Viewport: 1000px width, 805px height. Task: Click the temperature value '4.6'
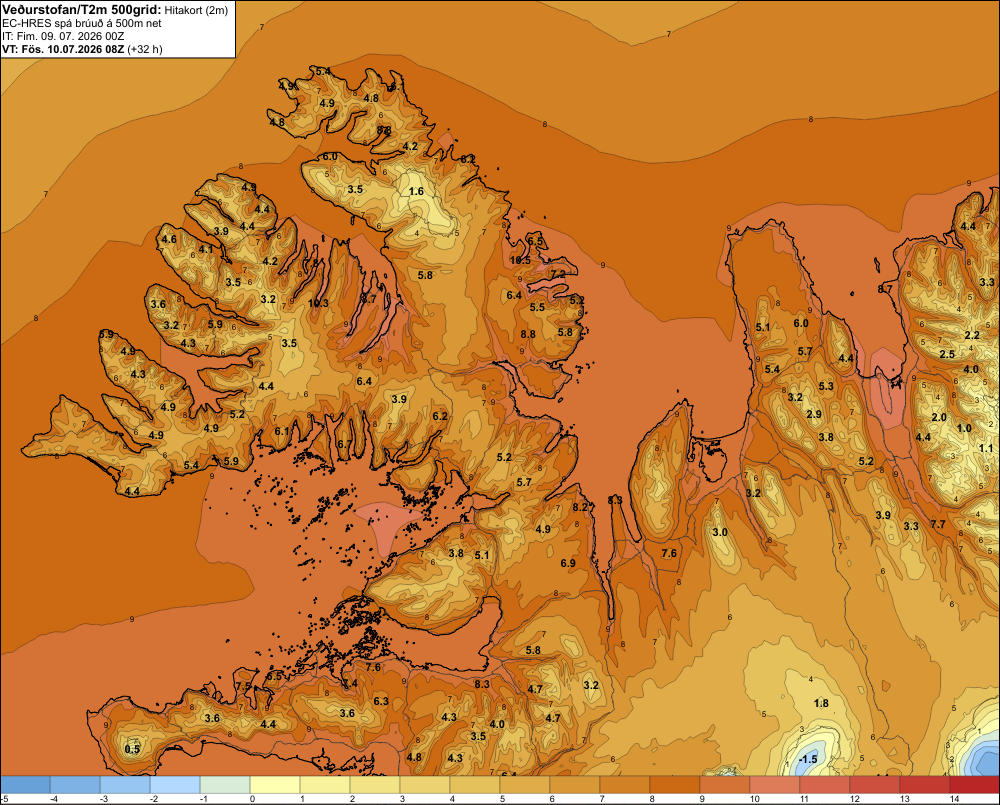coord(169,239)
